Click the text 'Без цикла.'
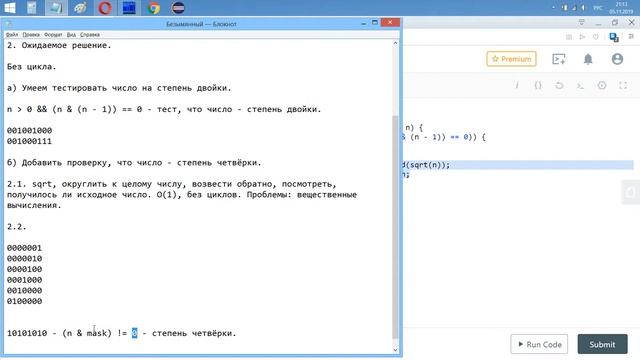 click(31, 67)
